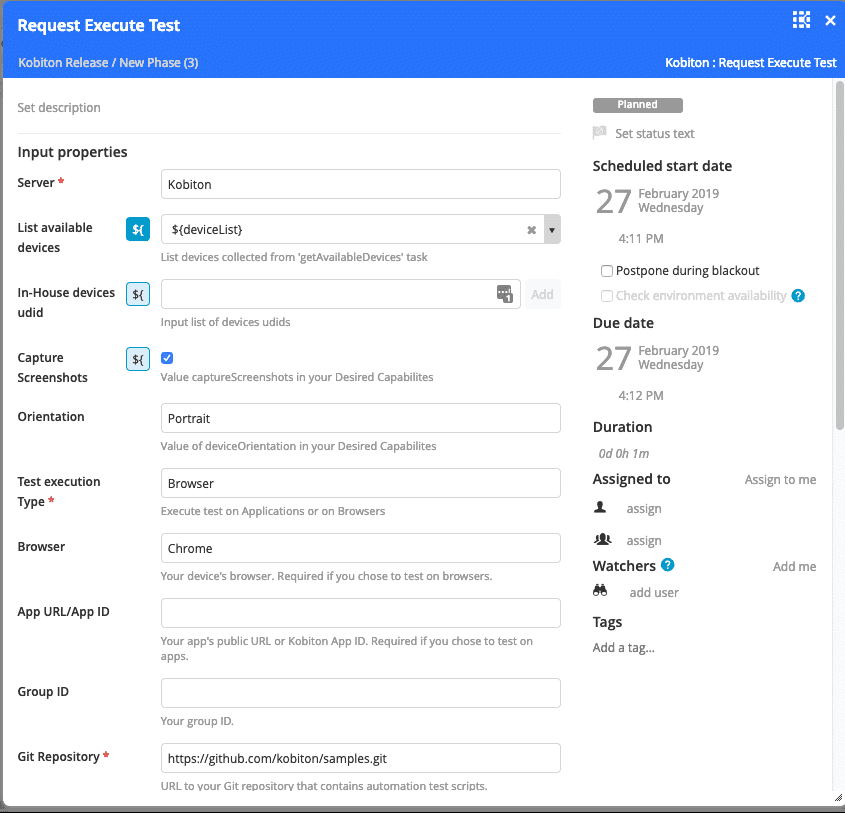845x813 pixels.
Task: Clear the ${deviceList} selection with the x
Action: pyautogui.click(x=532, y=230)
